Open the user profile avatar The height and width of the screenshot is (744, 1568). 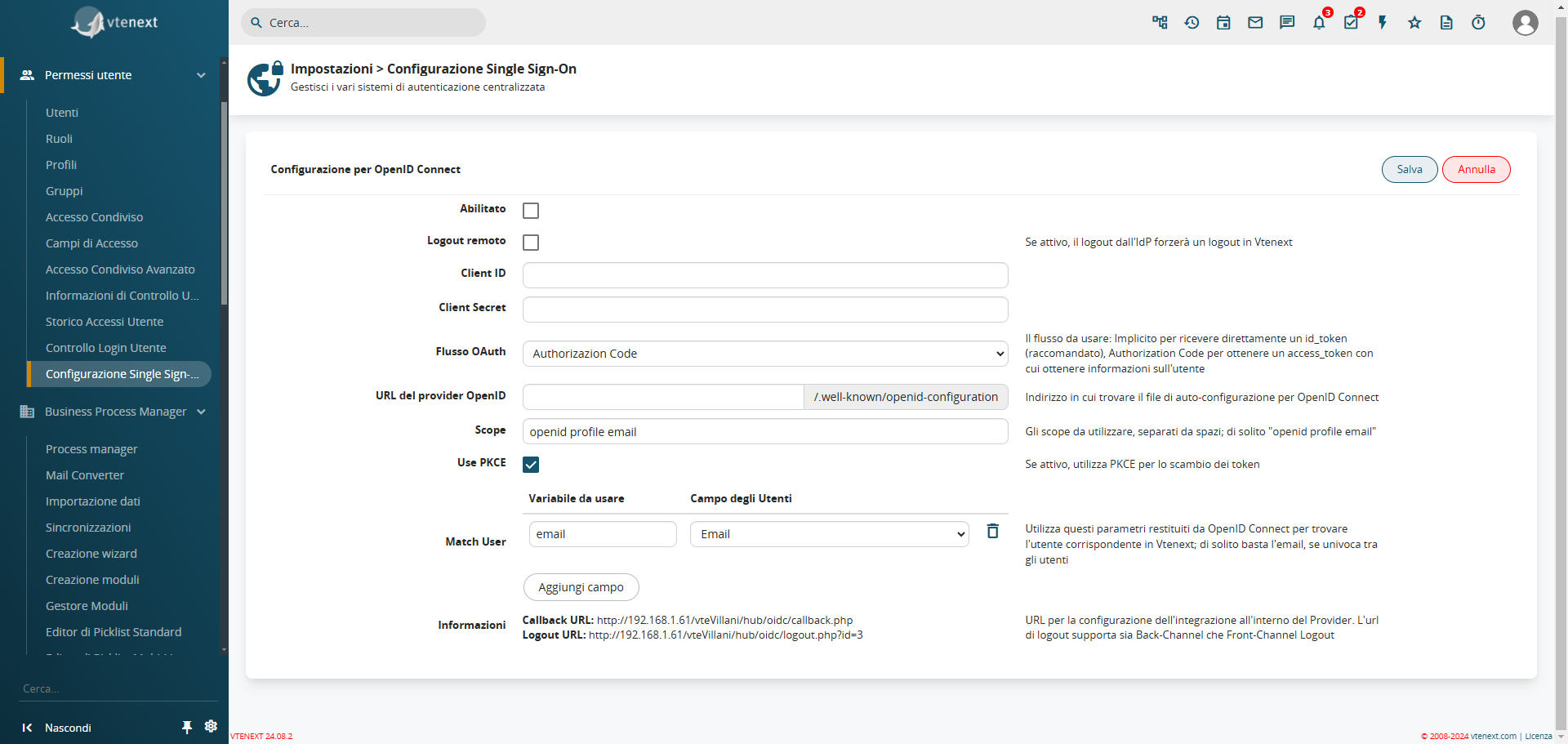pyautogui.click(x=1525, y=23)
